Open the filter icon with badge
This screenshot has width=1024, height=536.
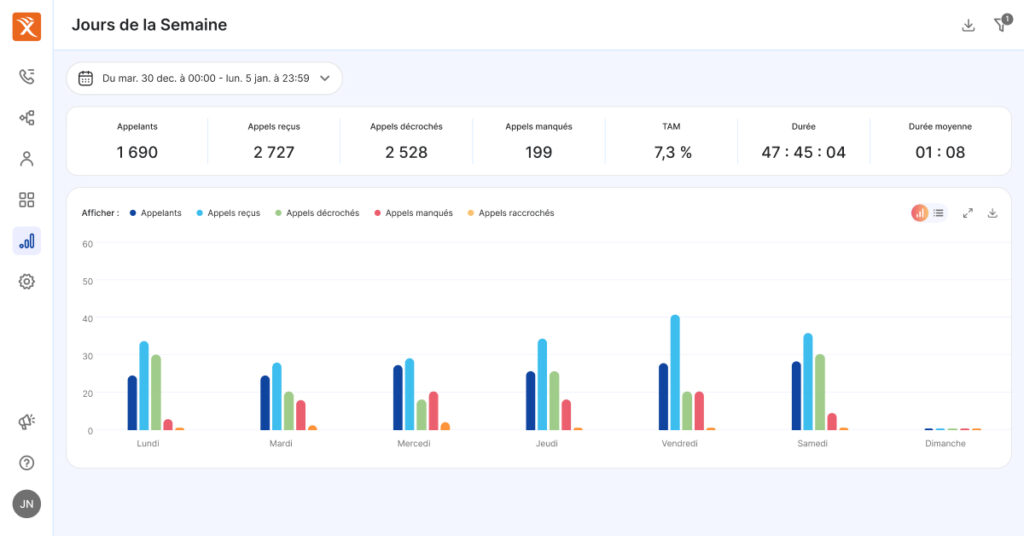(x=1002, y=24)
